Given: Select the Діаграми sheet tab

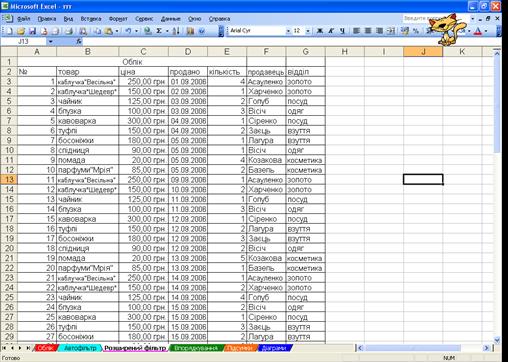Looking at the screenshot, I should (x=274, y=348).
